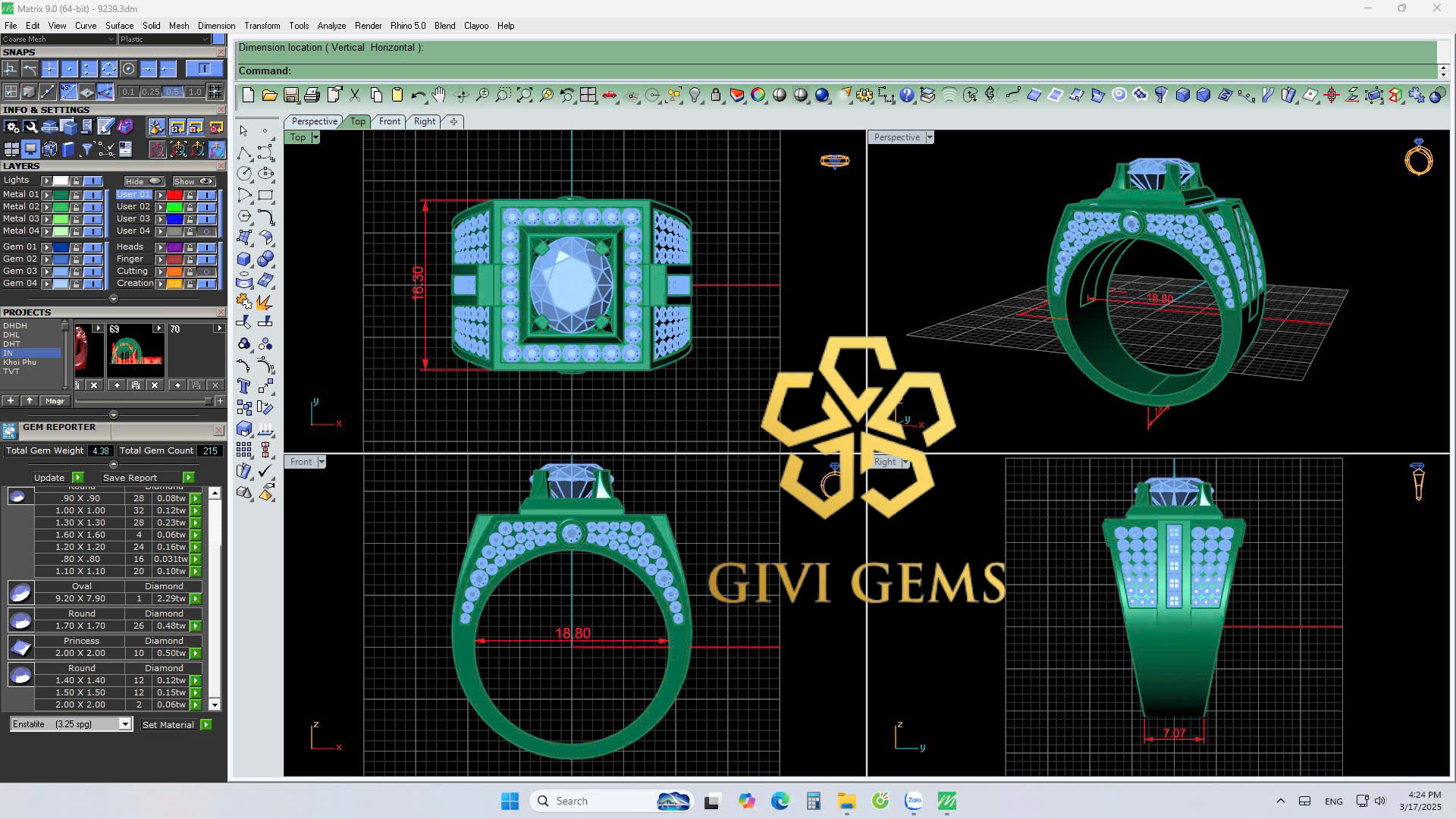Open the Top viewport title dropdown arrow
The height and width of the screenshot is (819, 1456).
point(315,137)
